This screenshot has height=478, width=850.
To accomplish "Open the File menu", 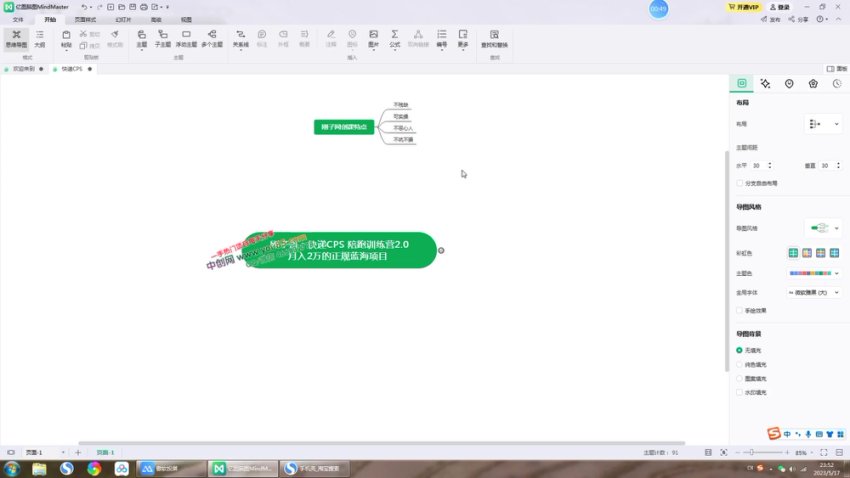I will click(x=18, y=20).
